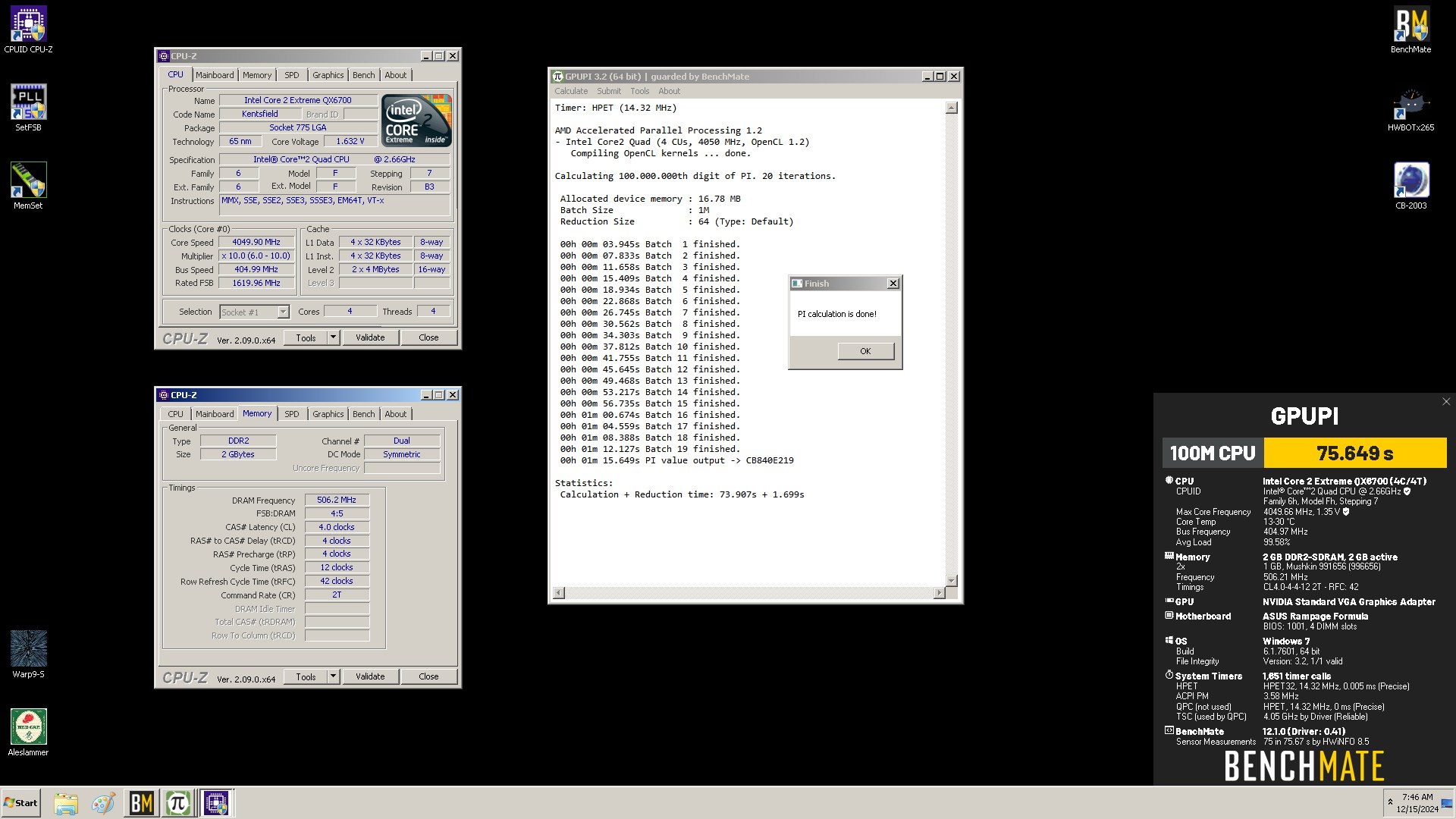Close the BenchMate GPUPI result overlay
Viewport: 1456px width, 819px height.
tap(1445, 402)
